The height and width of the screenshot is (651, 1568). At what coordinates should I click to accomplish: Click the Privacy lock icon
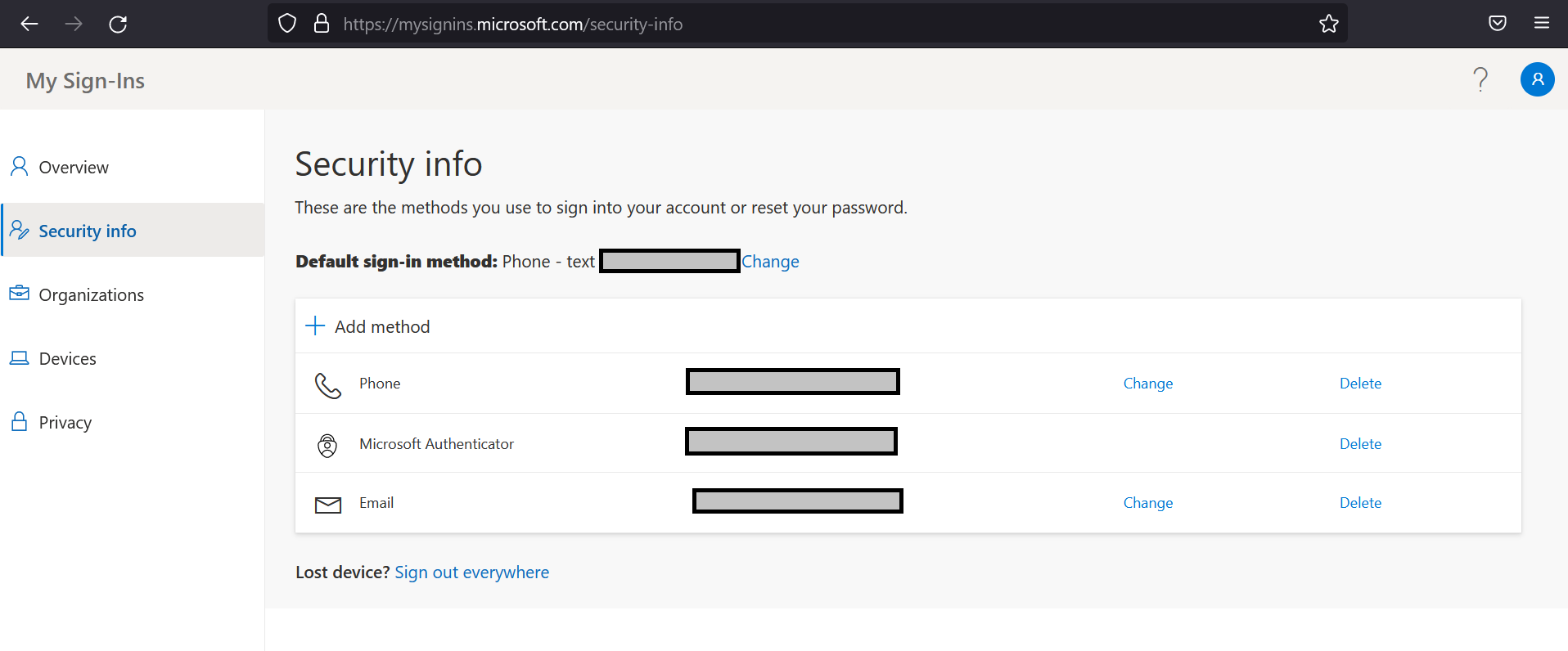pyautogui.click(x=19, y=421)
